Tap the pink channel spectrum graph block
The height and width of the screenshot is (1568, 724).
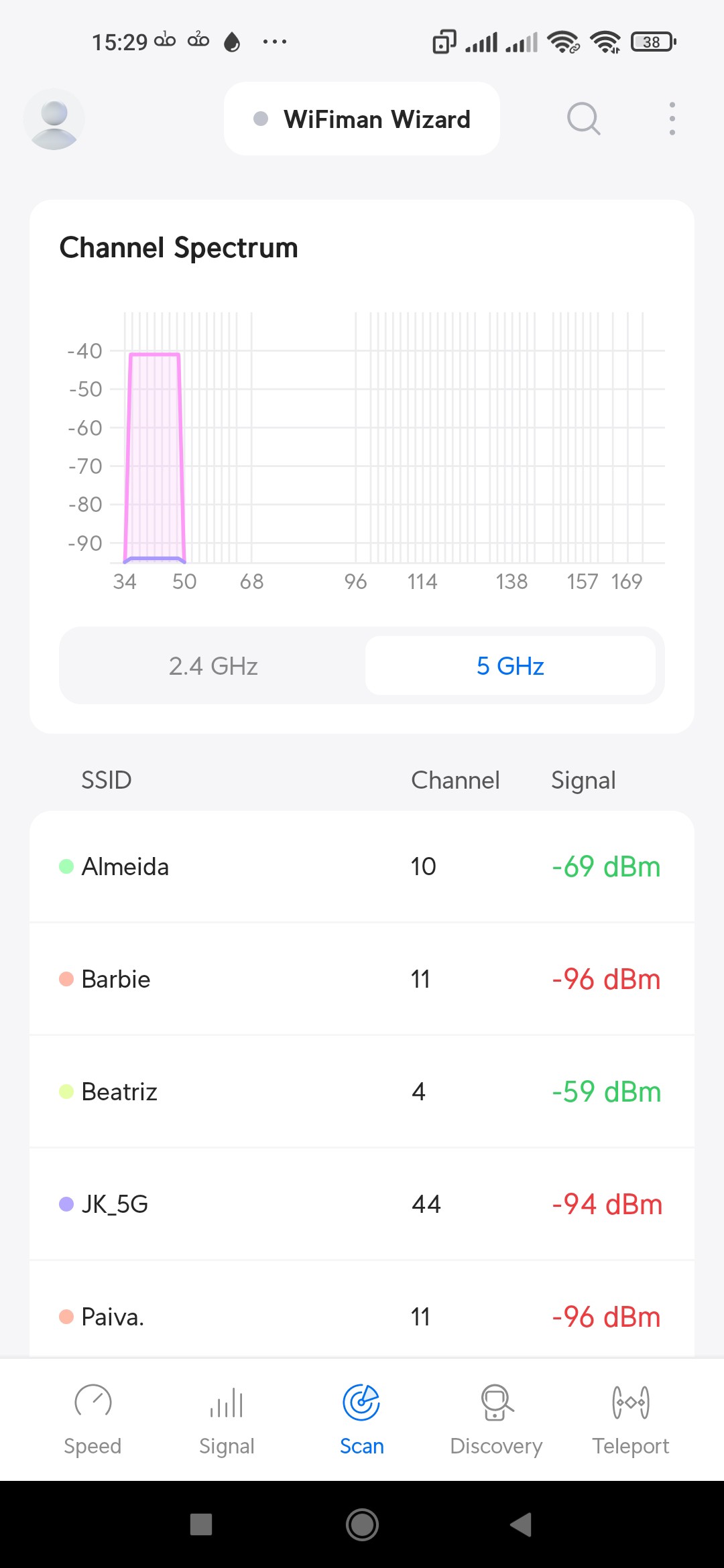coord(154,456)
